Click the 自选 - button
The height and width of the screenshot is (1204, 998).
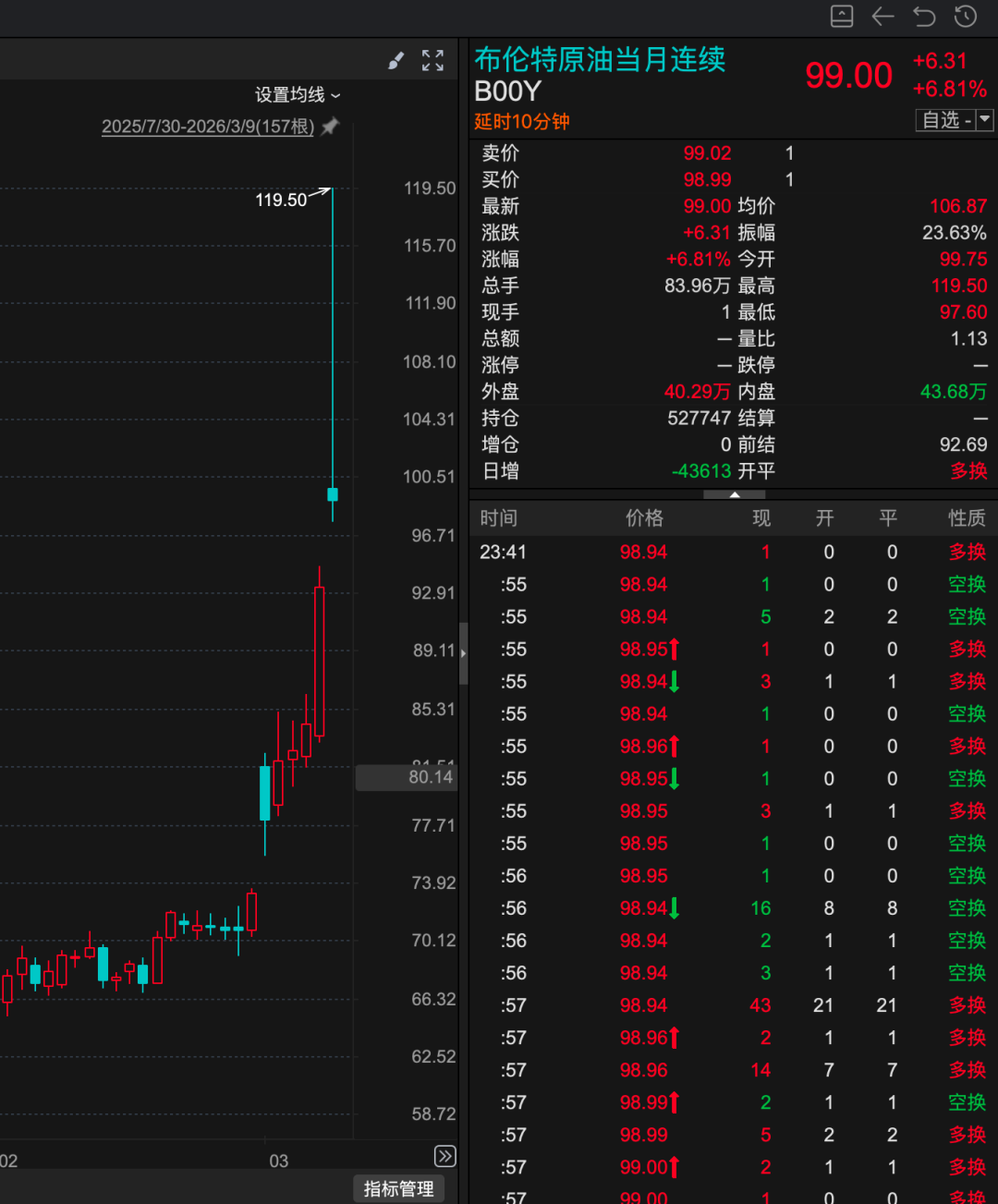coord(945,119)
